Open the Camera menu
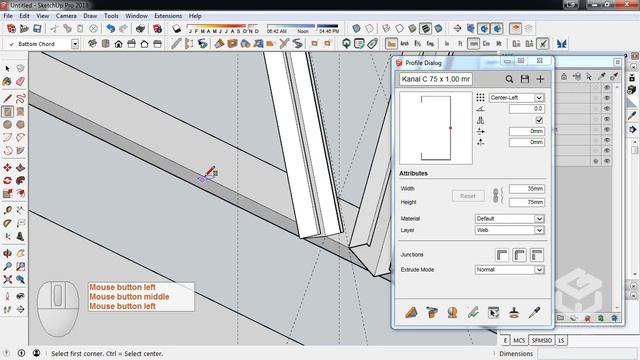 66,16
